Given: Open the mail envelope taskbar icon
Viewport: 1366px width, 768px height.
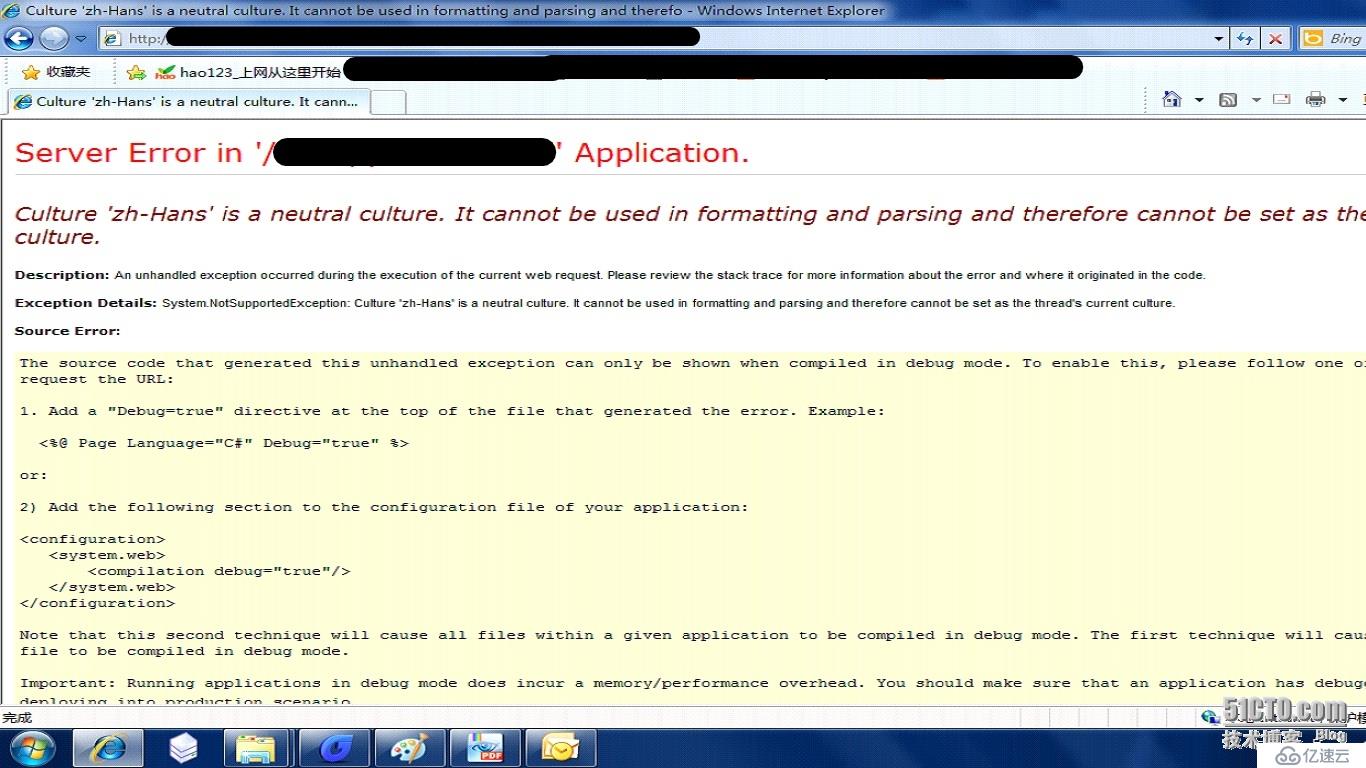Looking at the screenshot, I should (x=561, y=748).
